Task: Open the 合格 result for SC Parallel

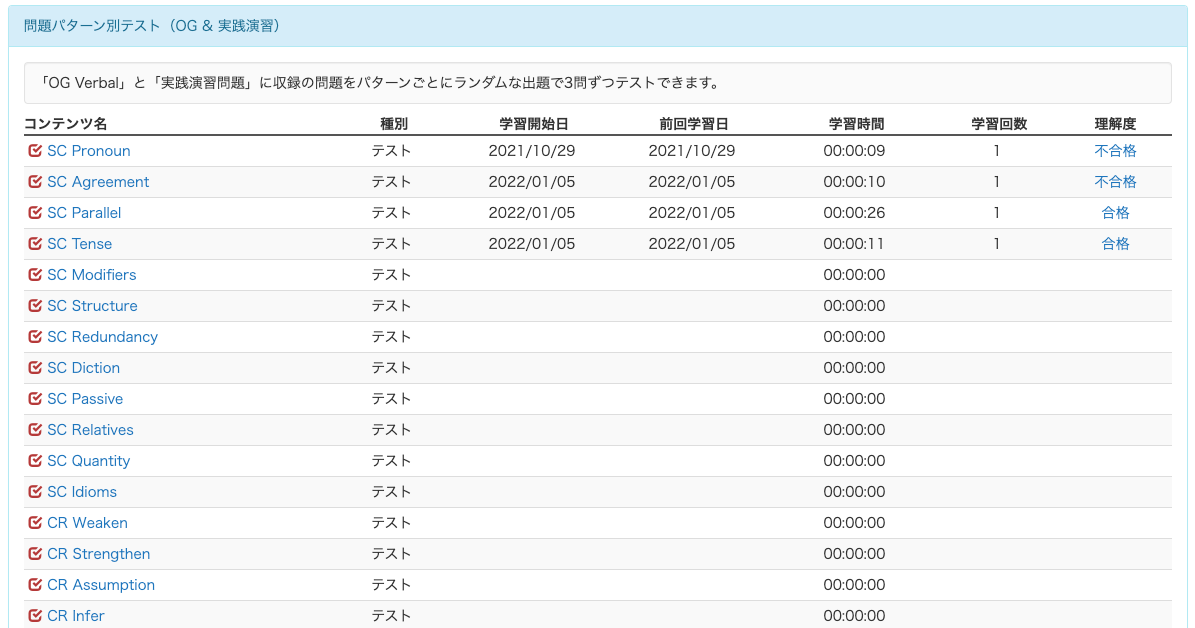Action: pos(1115,213)
